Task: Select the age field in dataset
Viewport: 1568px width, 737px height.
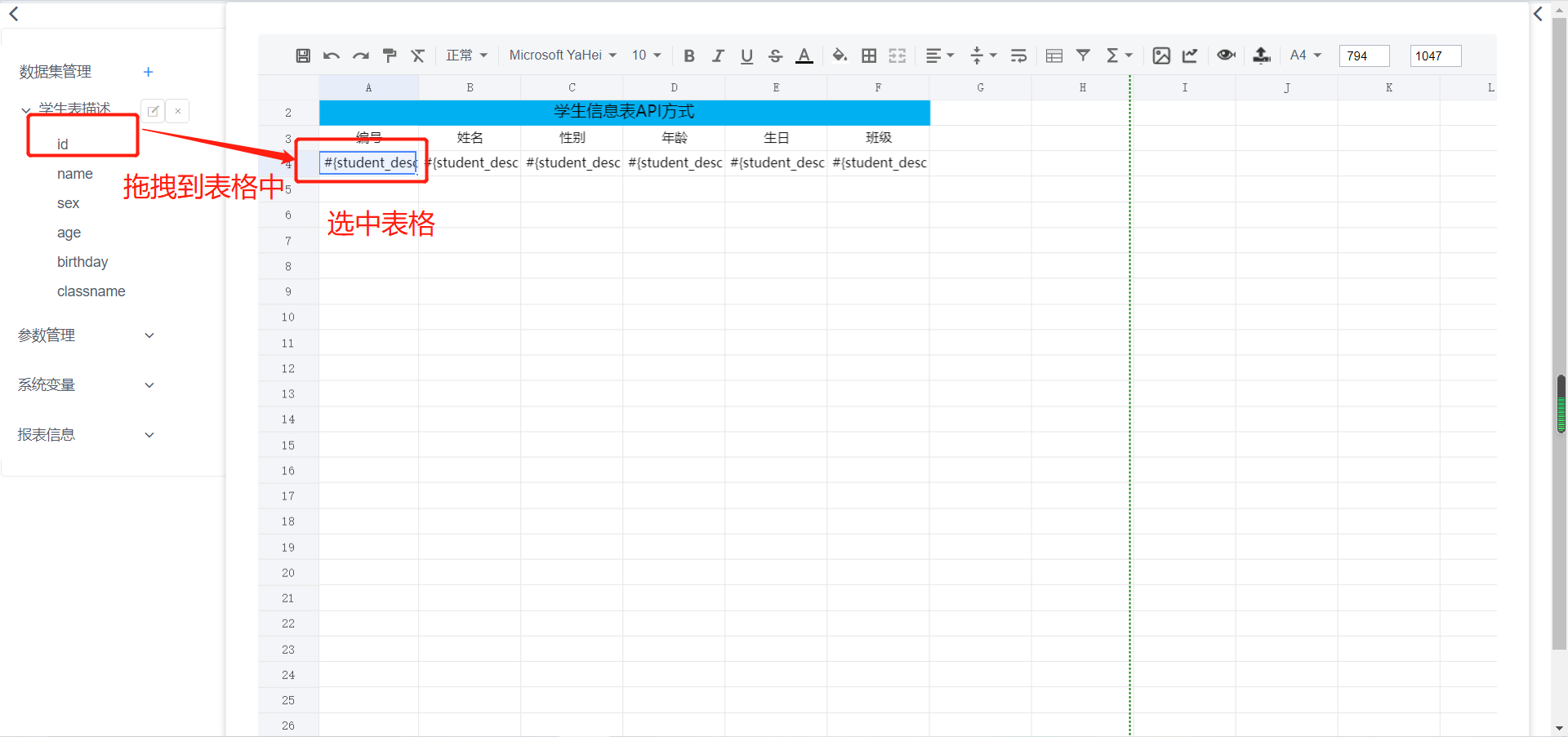Action: point(69,233)
